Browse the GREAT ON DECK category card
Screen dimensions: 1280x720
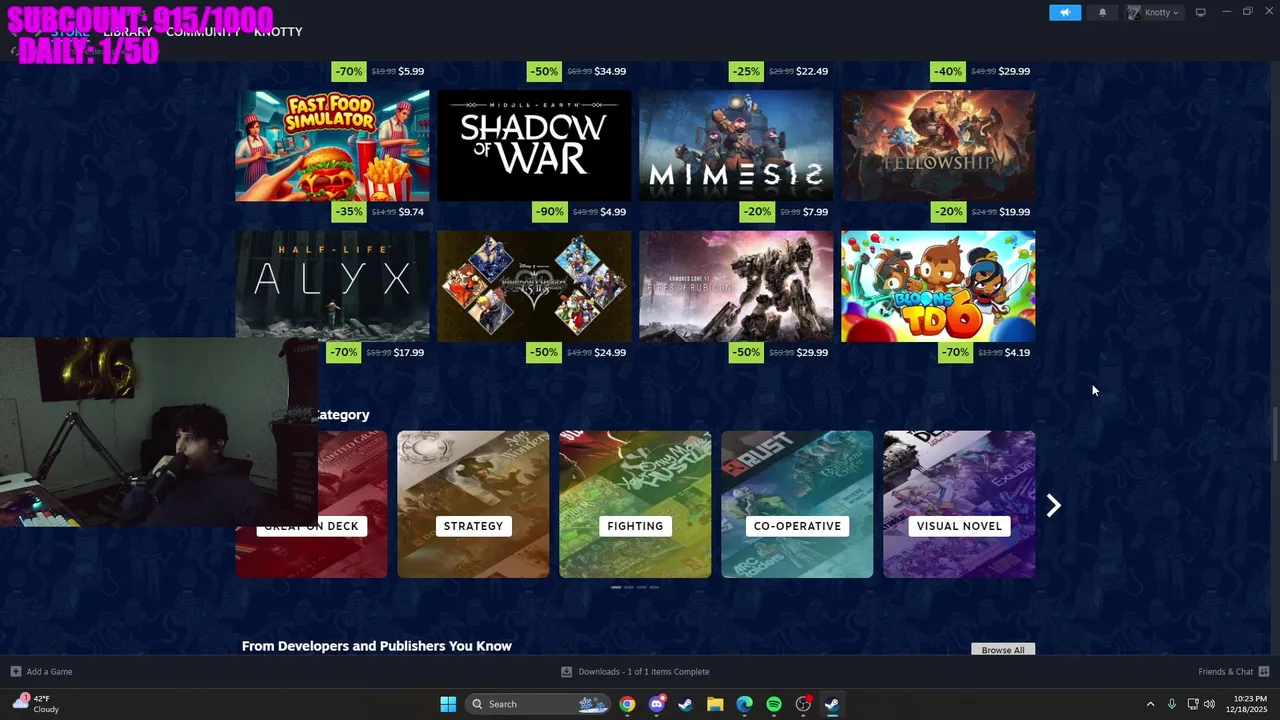[311, 504]
